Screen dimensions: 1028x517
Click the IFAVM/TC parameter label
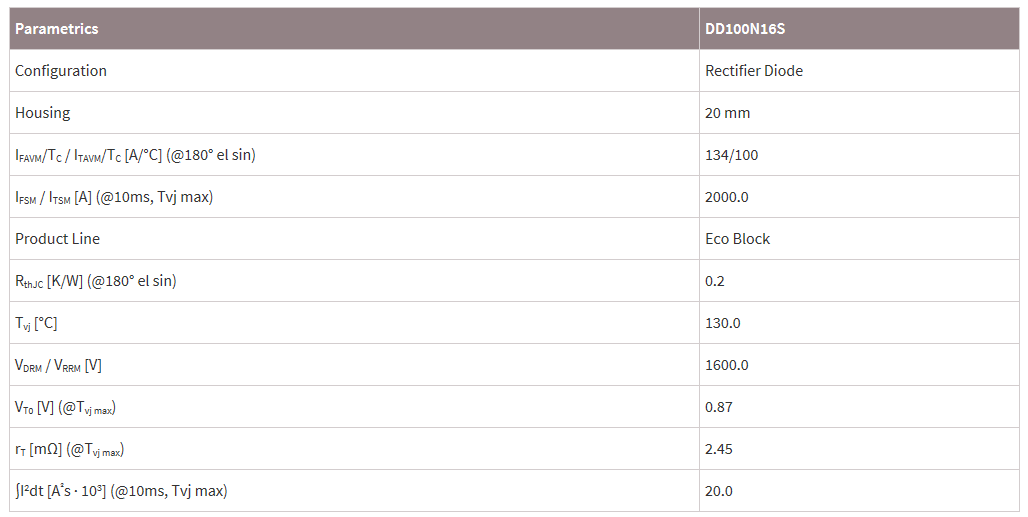tap(136, 155)
